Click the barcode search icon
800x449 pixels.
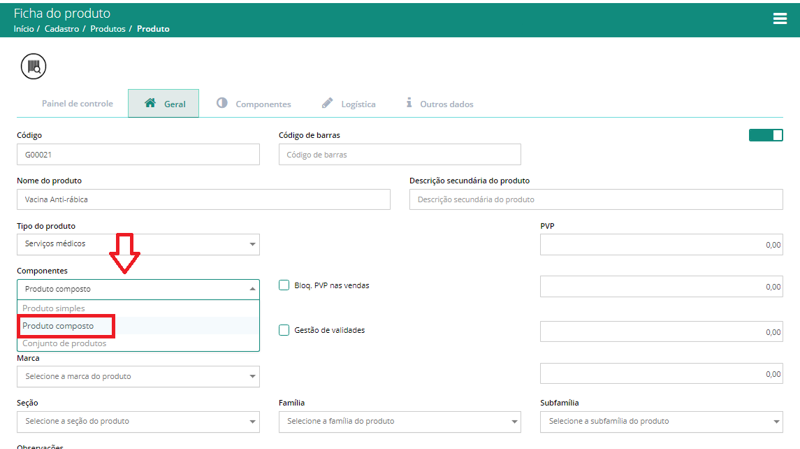(x=34, y=66)
